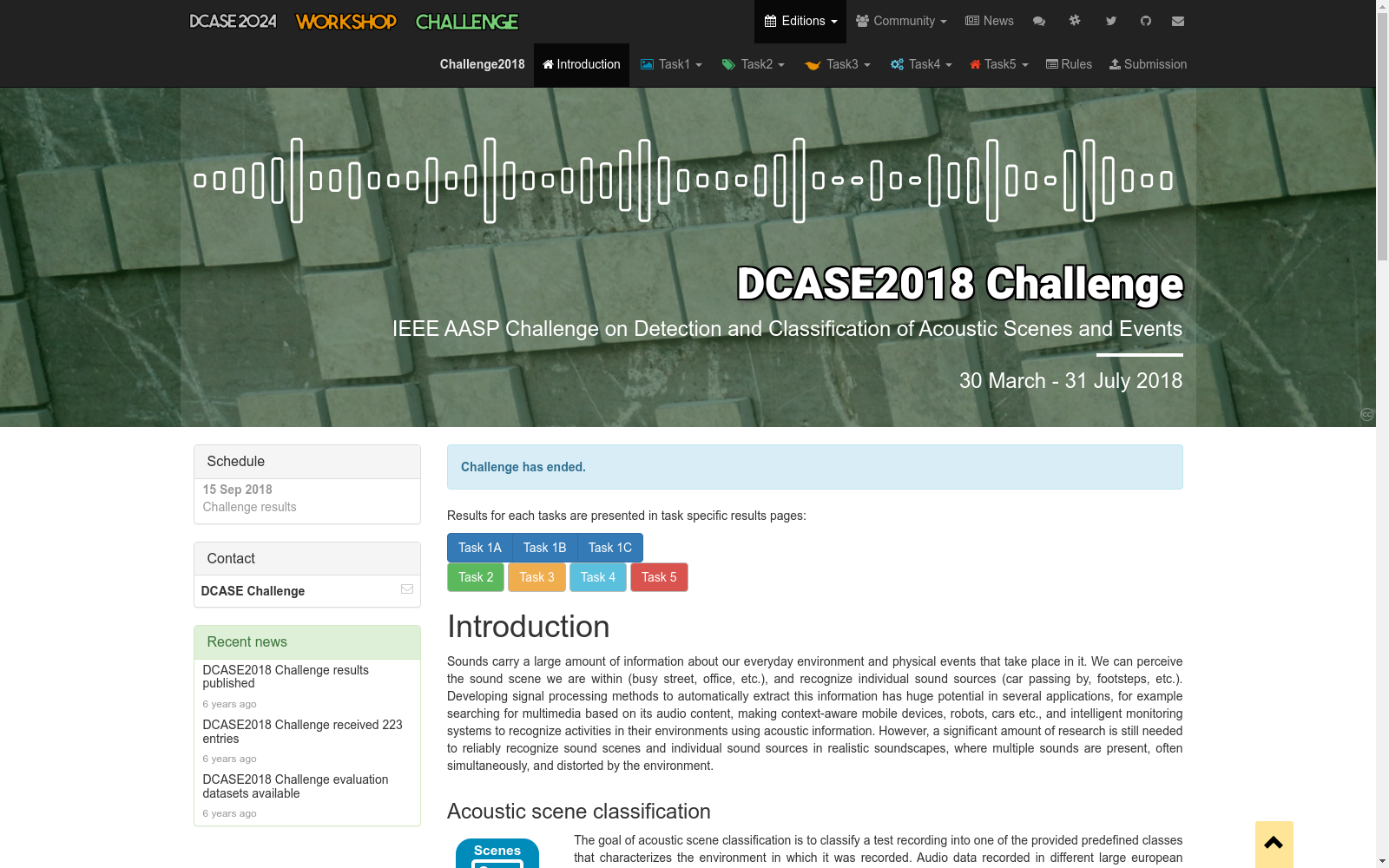Open Task 1C results
This screenshot has width=1389, height=868.
(610, 548)
